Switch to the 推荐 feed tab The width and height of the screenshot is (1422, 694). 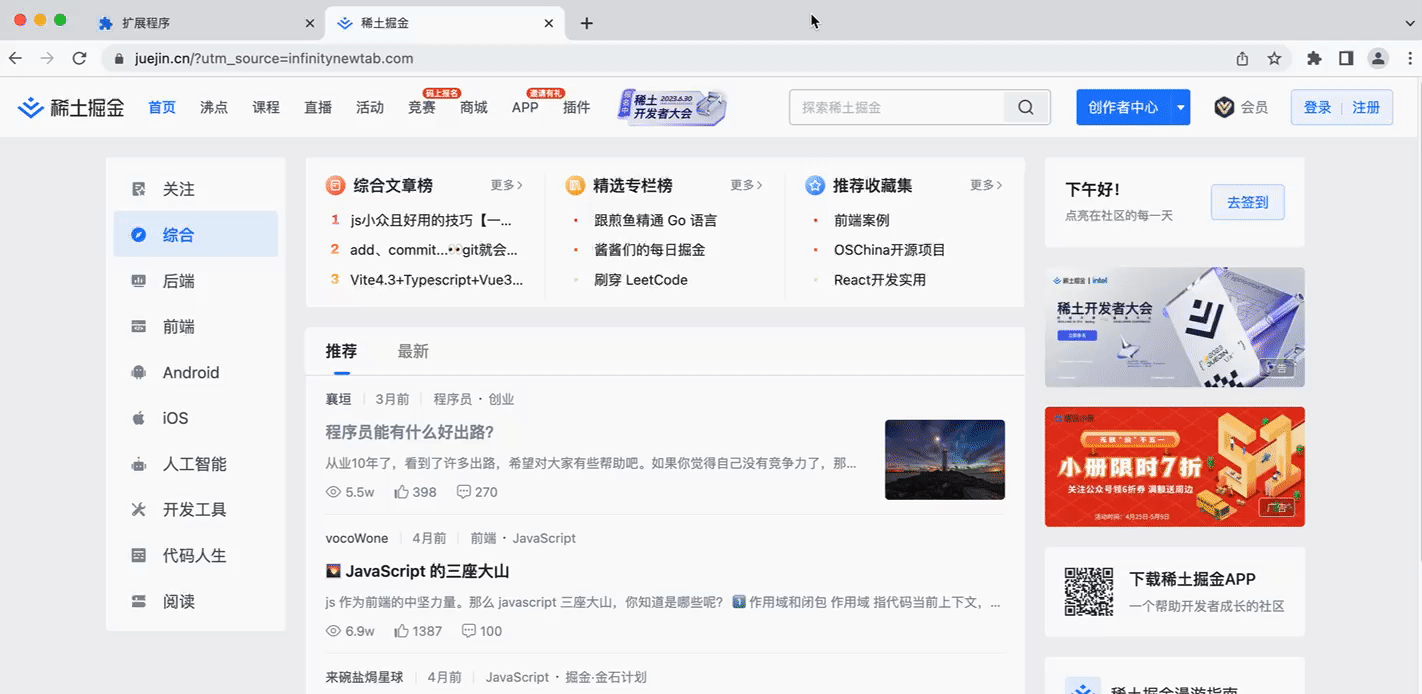click(341, 351)
